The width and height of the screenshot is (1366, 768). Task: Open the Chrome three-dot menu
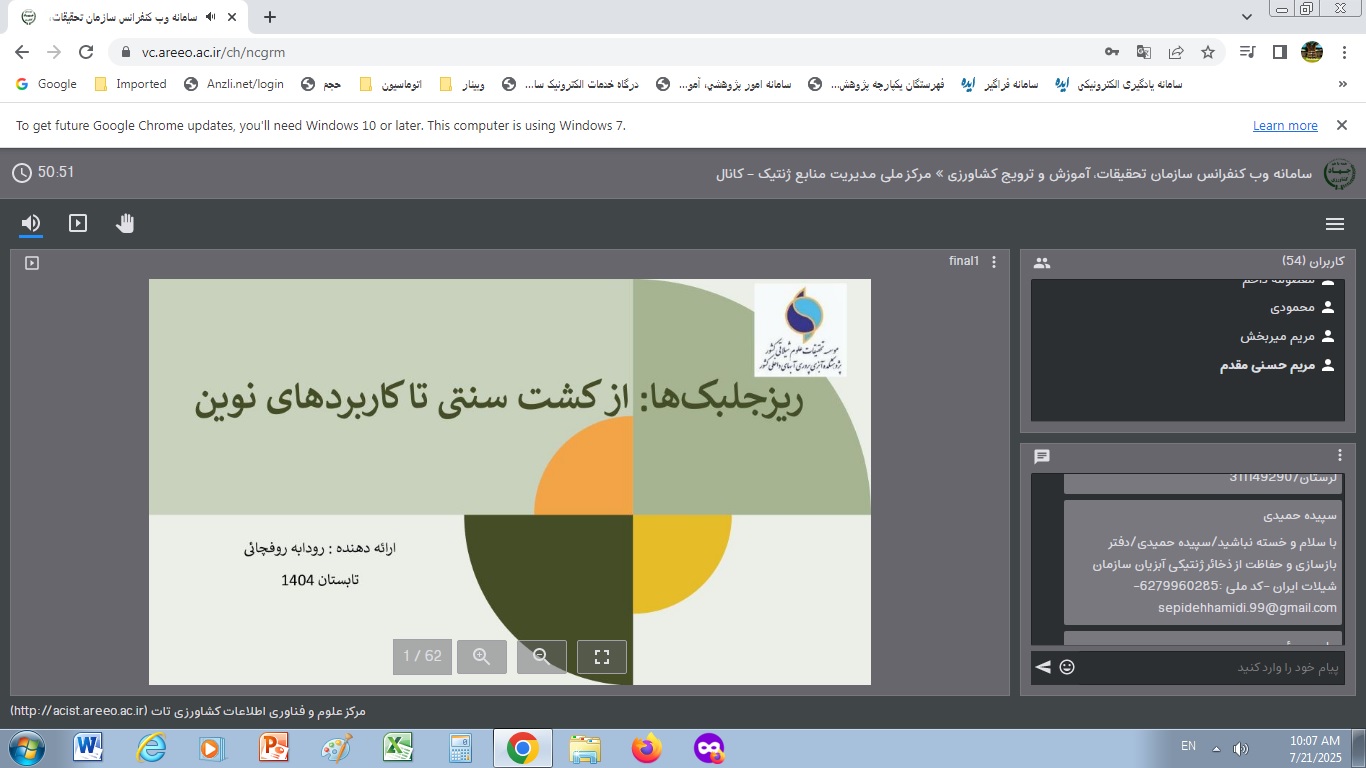[x=1343, y=52]
